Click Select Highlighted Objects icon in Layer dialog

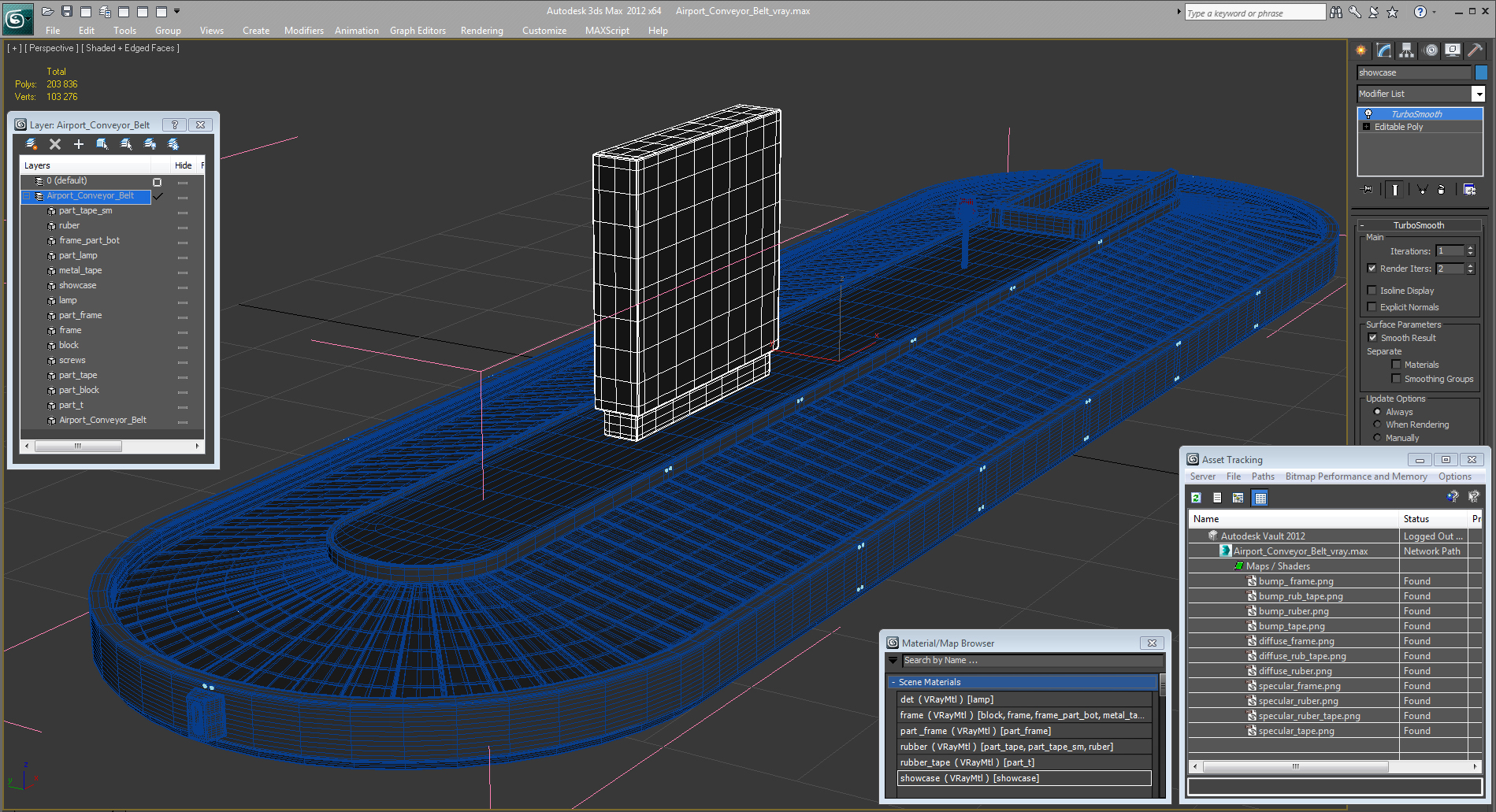tap(102, 144)
